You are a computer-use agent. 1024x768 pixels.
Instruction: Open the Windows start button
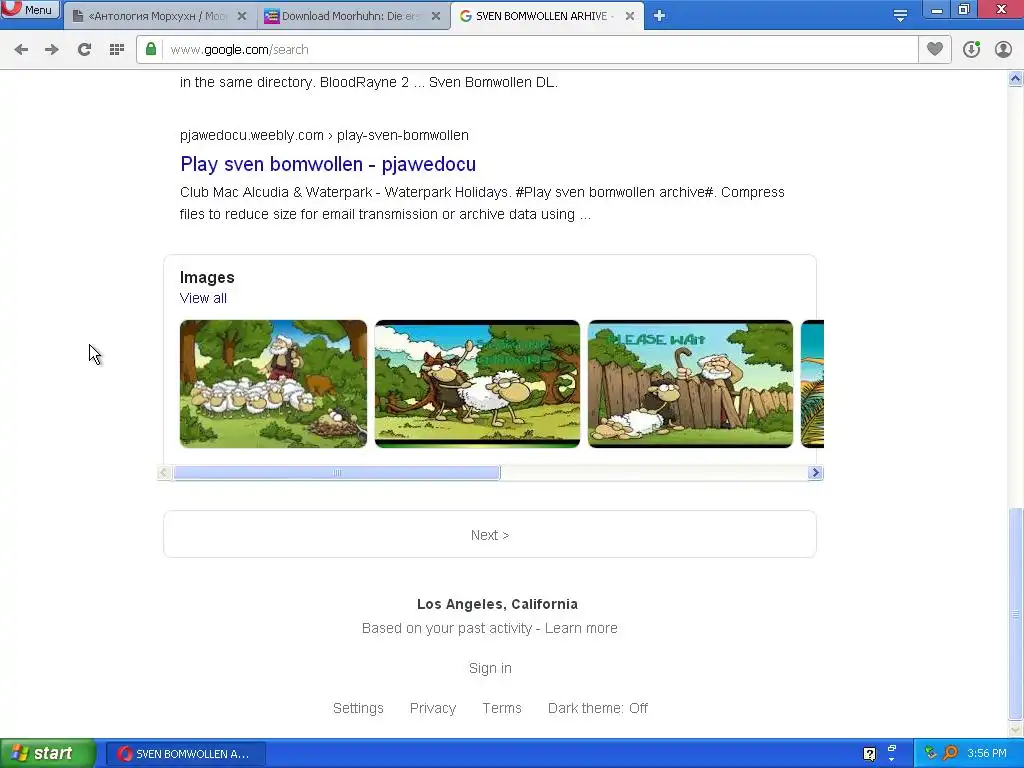47,754
